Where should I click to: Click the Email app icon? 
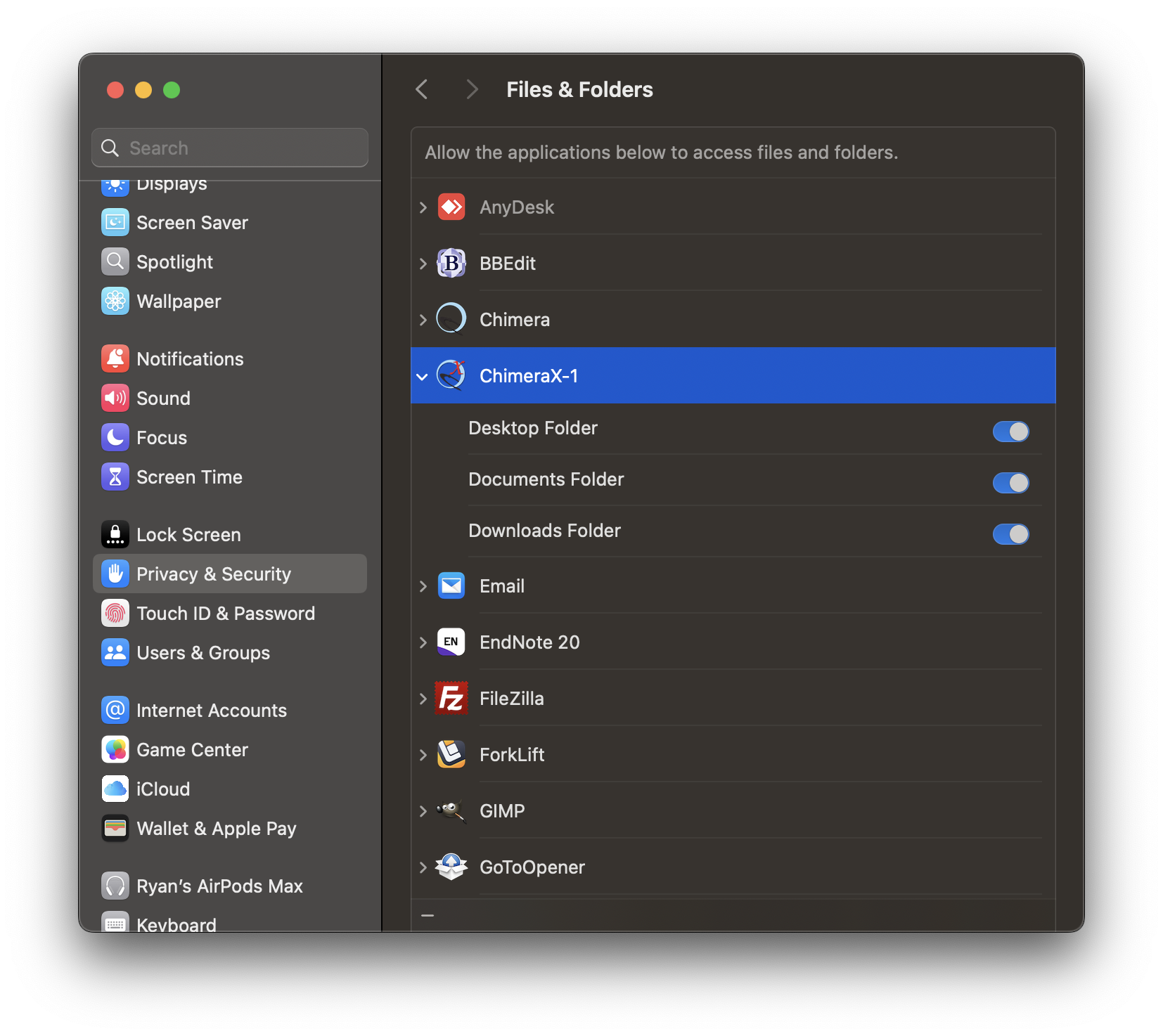[451, 586]
